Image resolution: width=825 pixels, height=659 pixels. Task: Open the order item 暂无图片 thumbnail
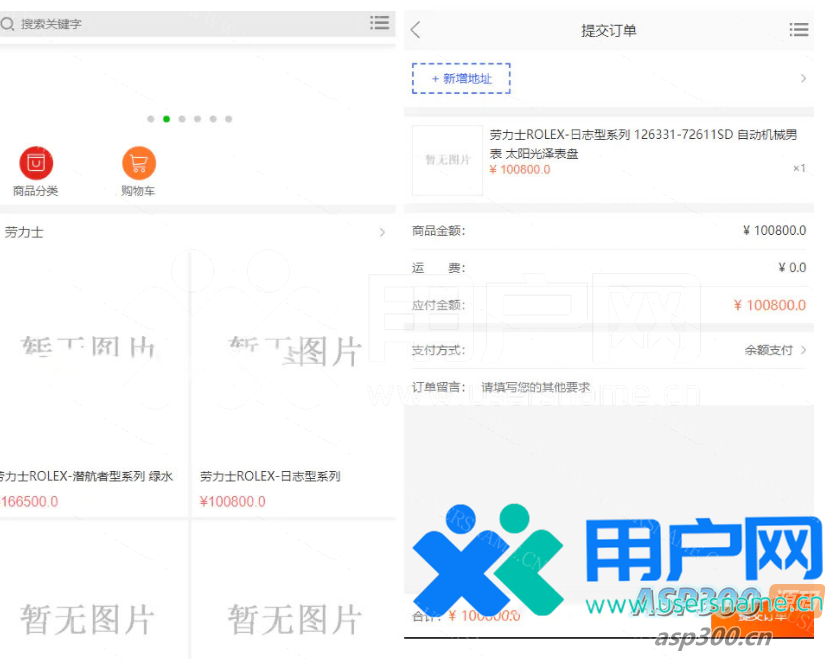[x=447, y=160]
